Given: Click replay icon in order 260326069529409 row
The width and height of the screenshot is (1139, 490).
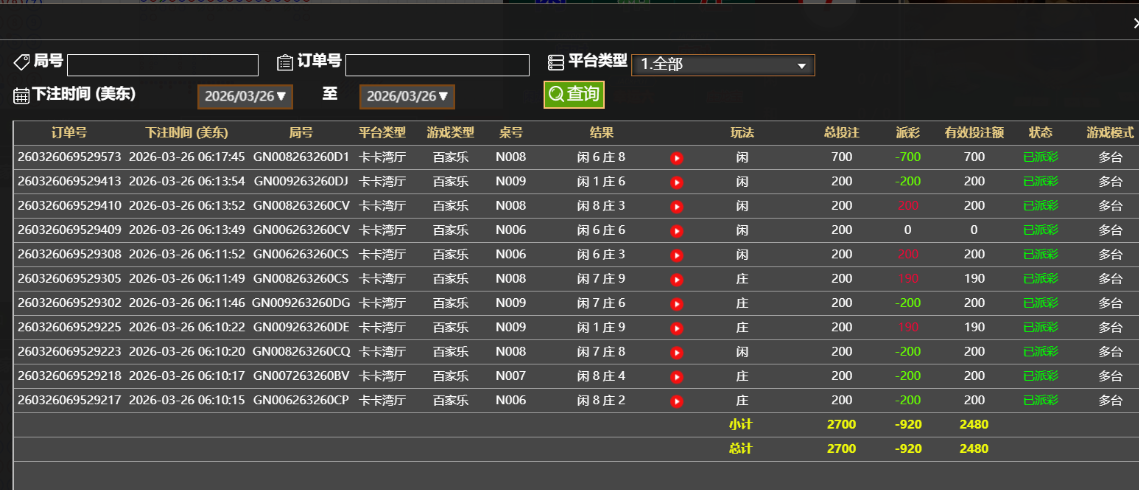Looking at the screenshot, I should [676, 230].
